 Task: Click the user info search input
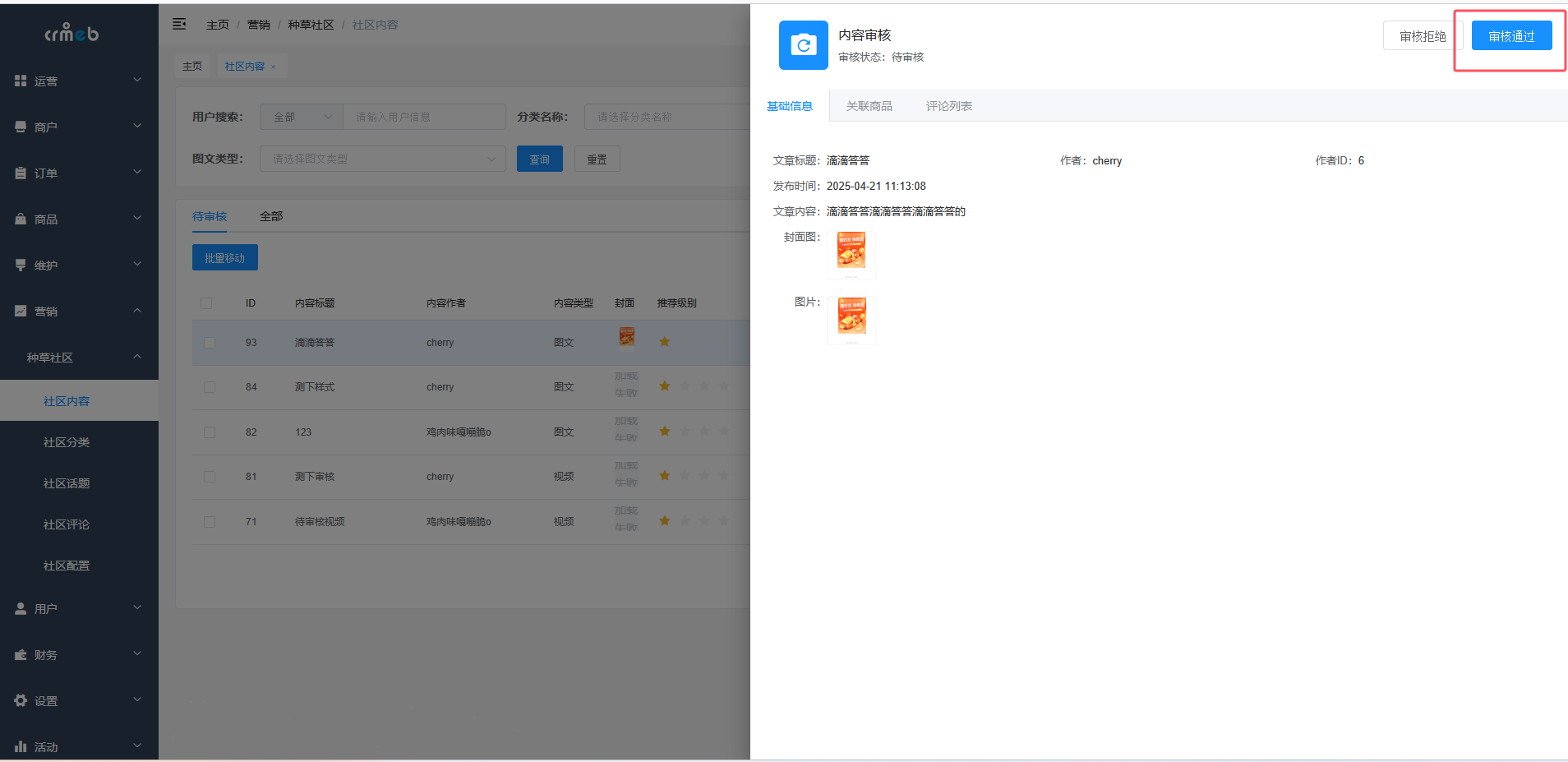pos(424,117)
